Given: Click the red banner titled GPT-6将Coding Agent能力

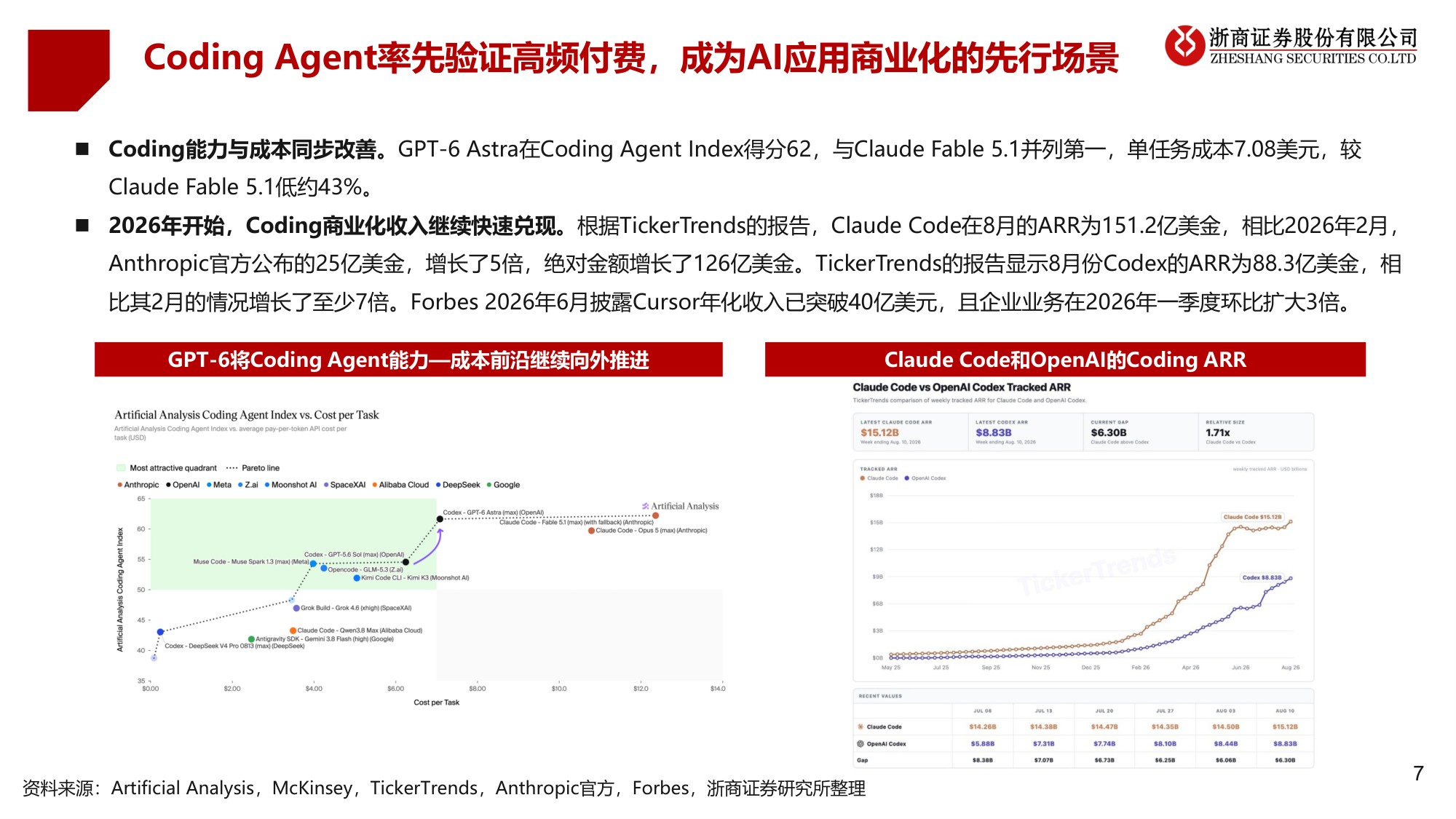Looking at the screenshot, I should click(408, 360).
